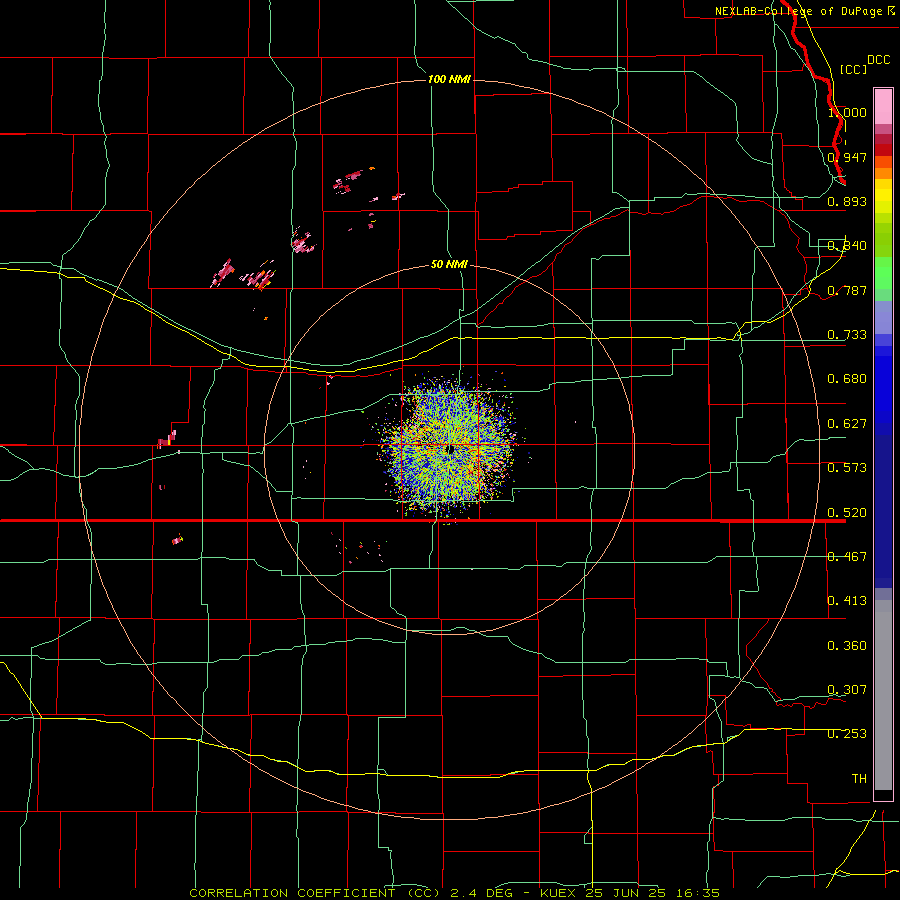Screen dimensions: 900x900
Task: Click the NEXLAB-College of DuPage title text
Action: pos(805,11)
